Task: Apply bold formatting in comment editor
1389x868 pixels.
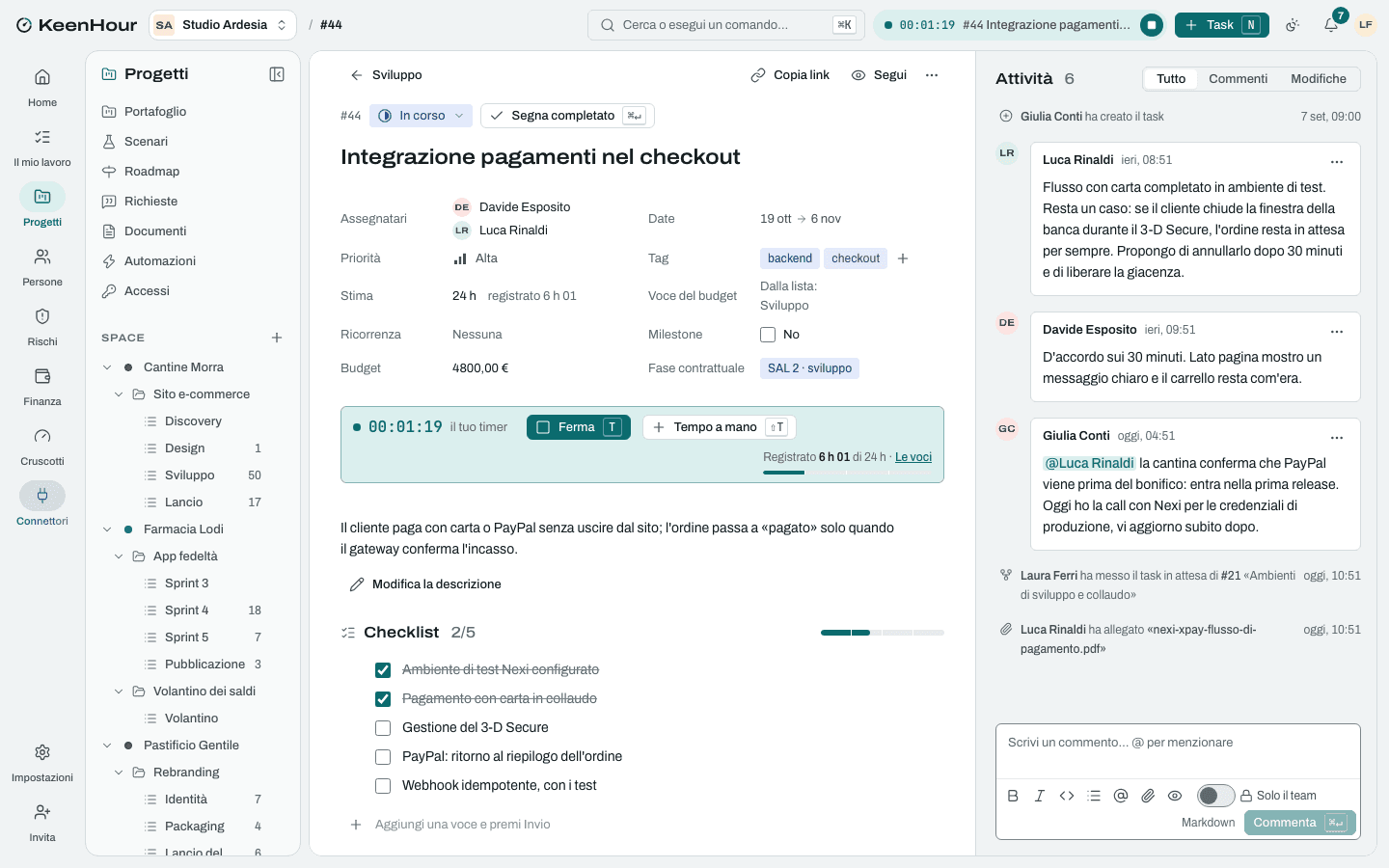Action: coord(1013,796)
